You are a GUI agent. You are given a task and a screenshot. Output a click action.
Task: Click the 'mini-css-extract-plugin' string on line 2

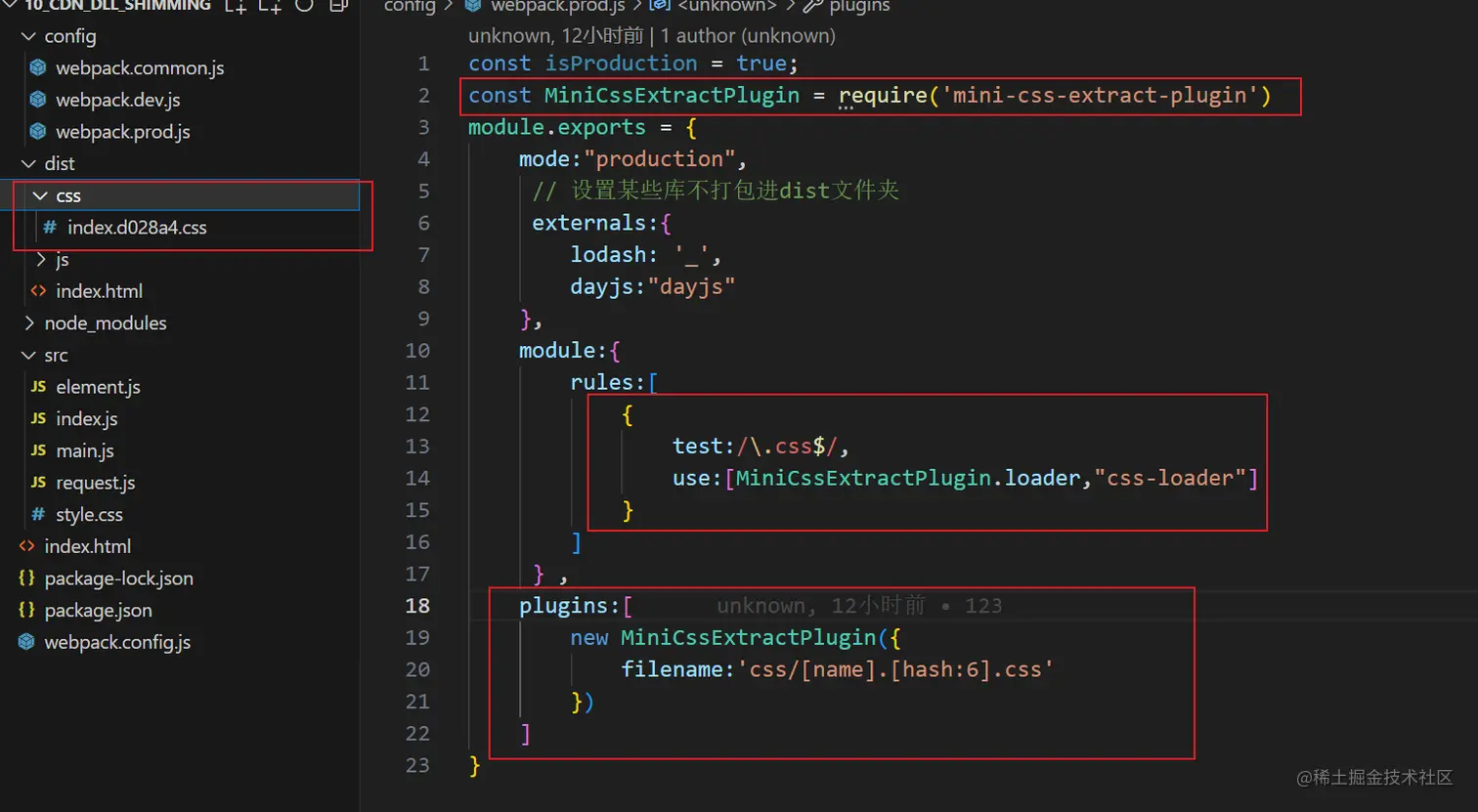(x=1100, y=95)
